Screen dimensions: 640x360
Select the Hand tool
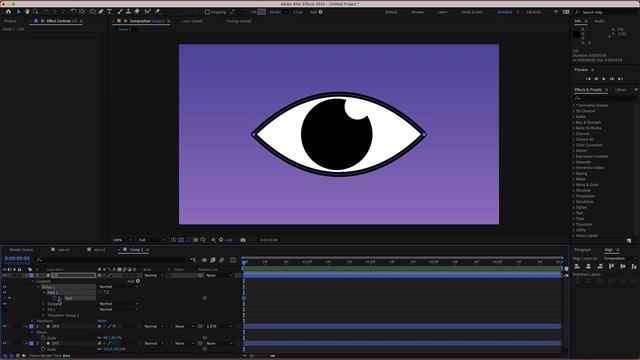[27, 12]
